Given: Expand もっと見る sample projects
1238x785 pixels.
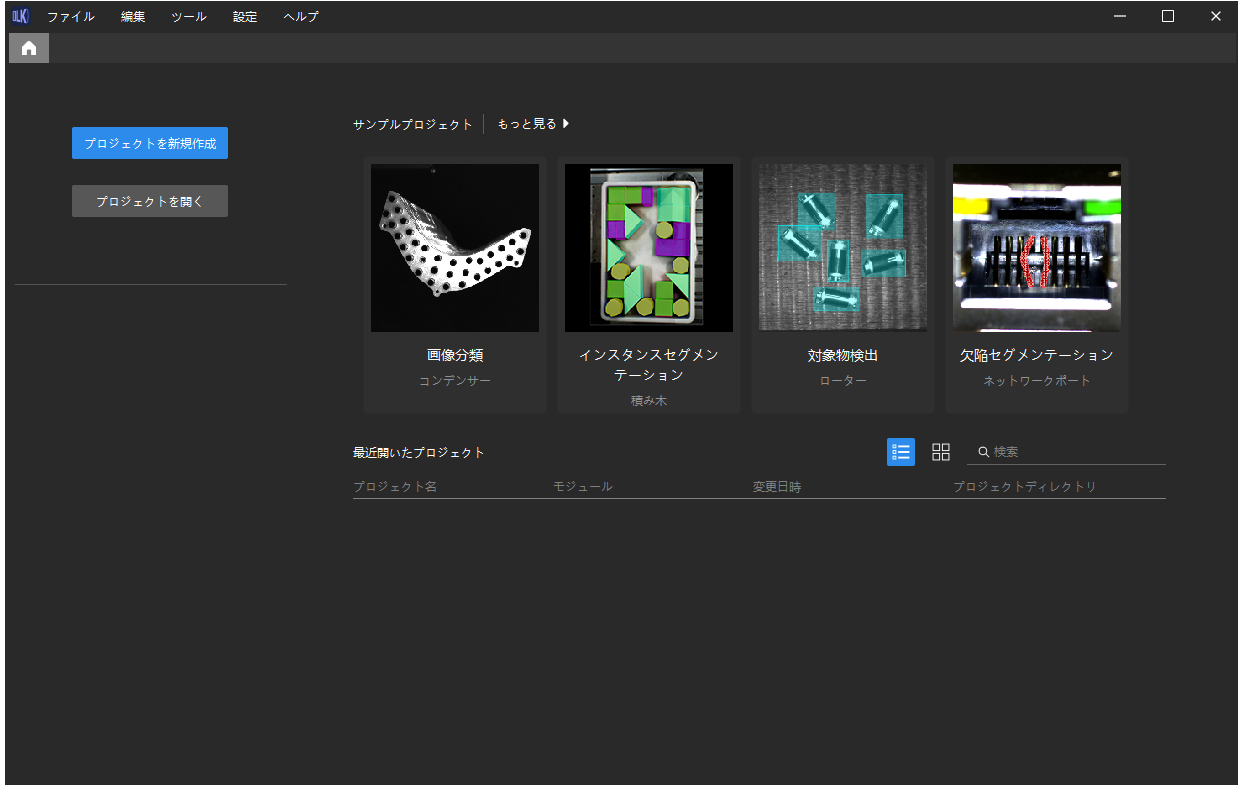Looking at the screenshot, I should [x=533, y=124].
